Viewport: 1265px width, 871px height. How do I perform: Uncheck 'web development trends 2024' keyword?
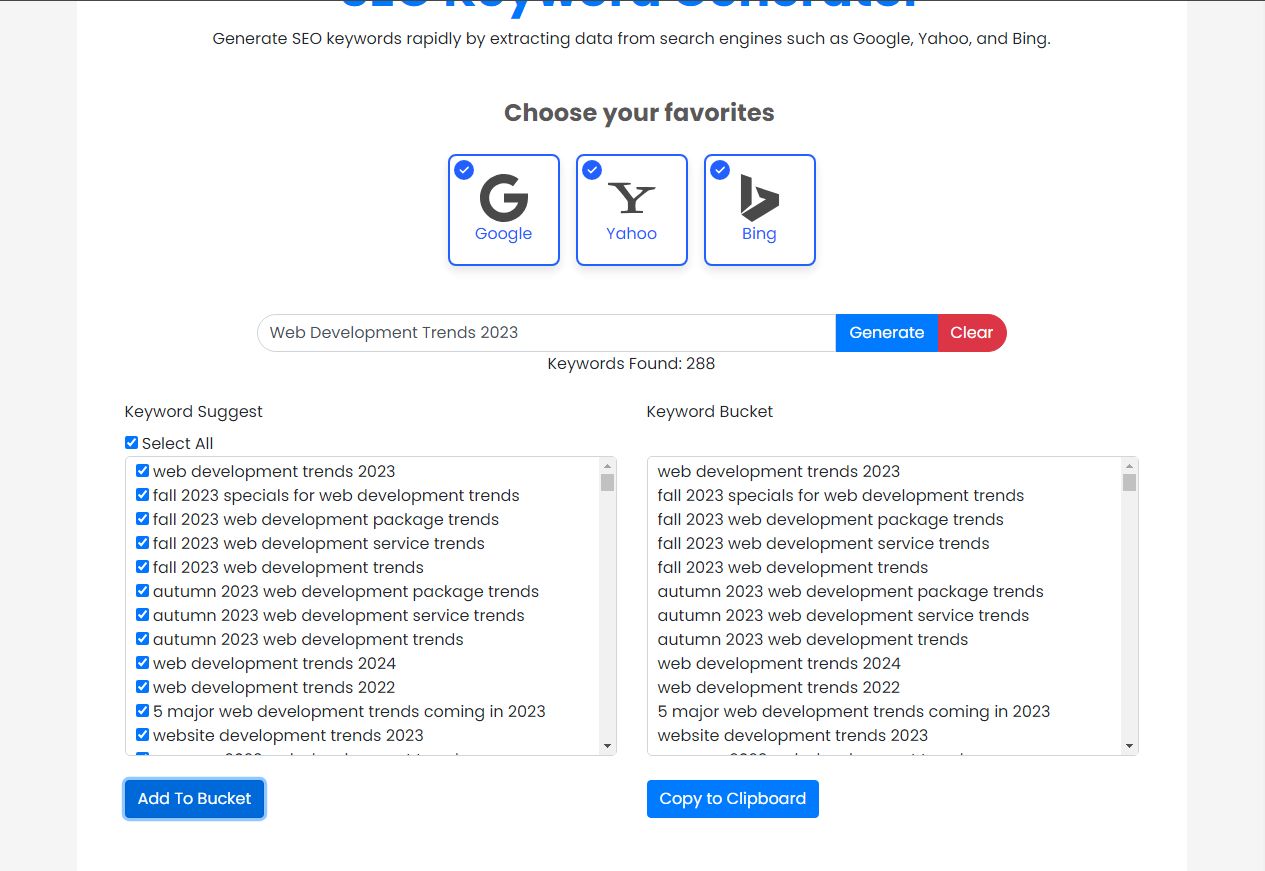pyautogui.click(x=142, y=663)
